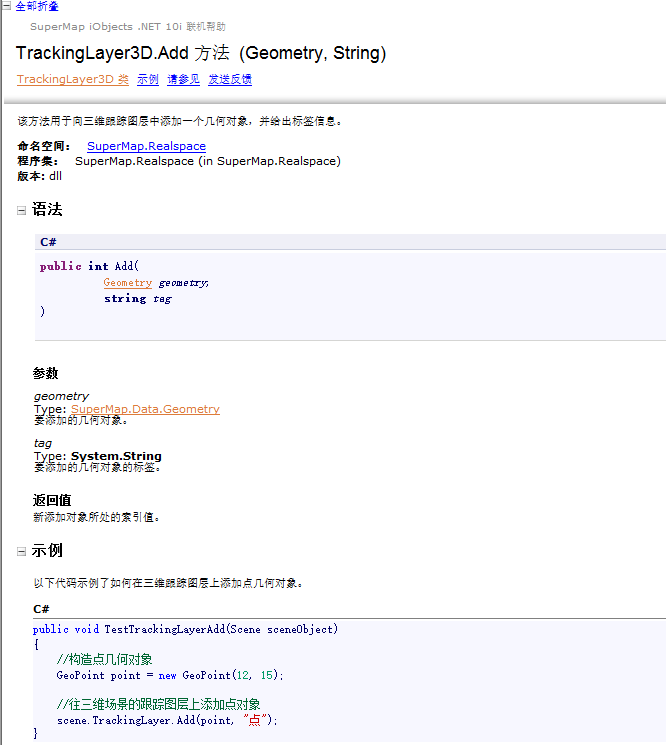Click the SuperMap iObjects .NET 10i 联机帮助 header
The height and width of the screenshot is (745, 666).
tap(128, 27)
